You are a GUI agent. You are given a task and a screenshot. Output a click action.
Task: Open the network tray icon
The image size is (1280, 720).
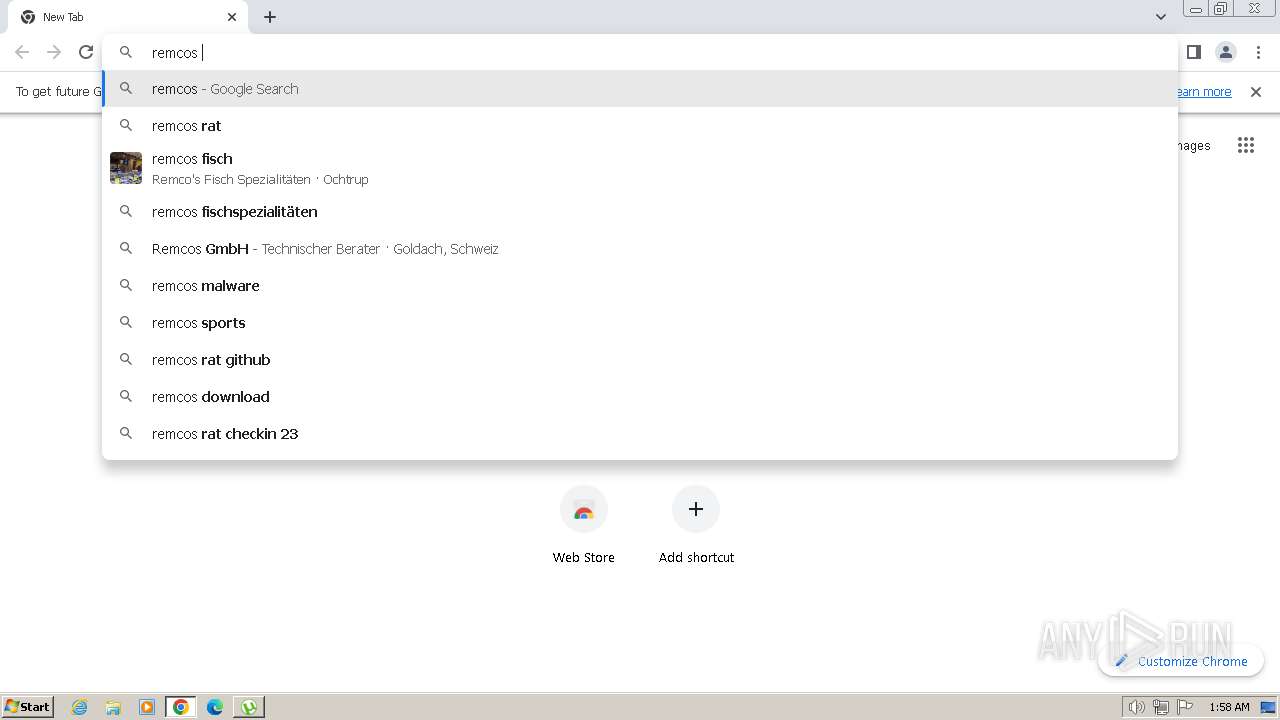pyautogui.click(x=1160, y=707)
